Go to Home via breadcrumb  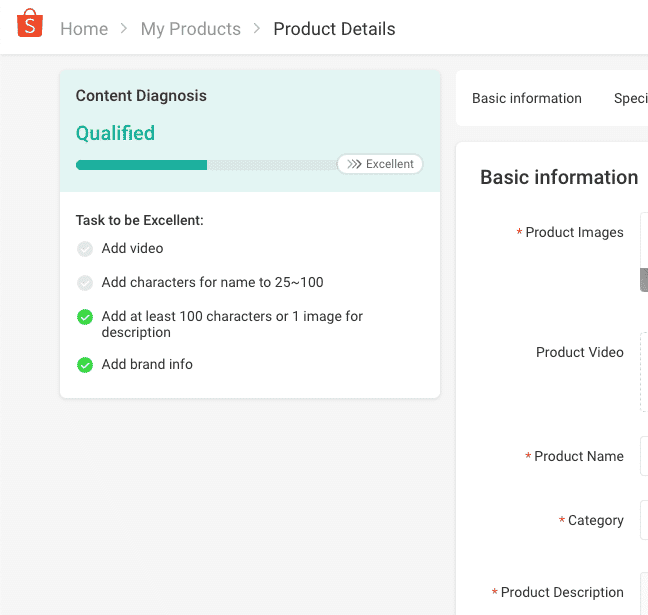click(x=84, y=29)
